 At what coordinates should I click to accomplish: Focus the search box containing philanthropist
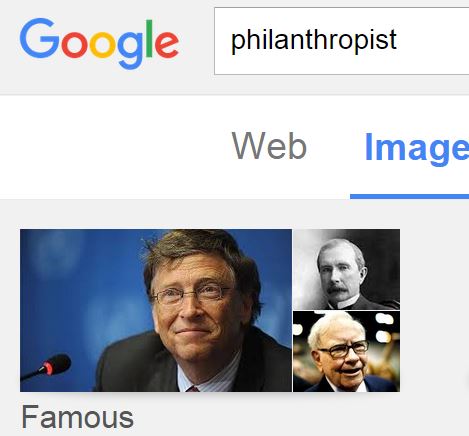(341, 41)
